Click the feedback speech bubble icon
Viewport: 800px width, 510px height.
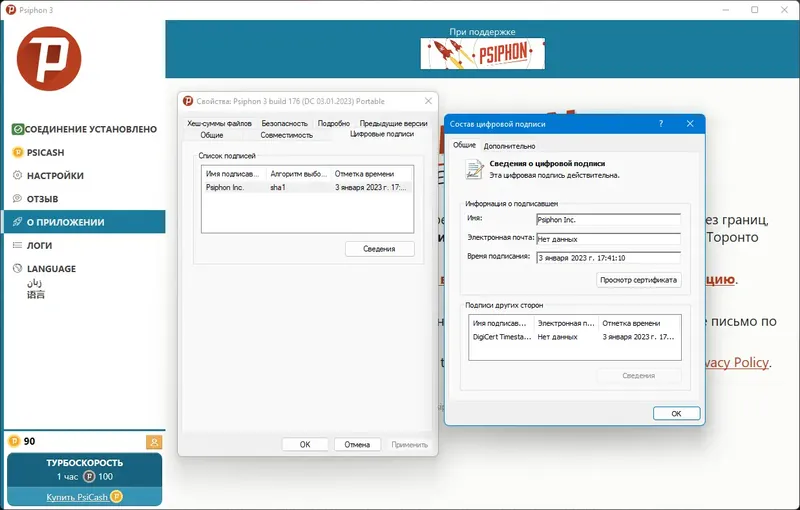(x=17, y=198)
